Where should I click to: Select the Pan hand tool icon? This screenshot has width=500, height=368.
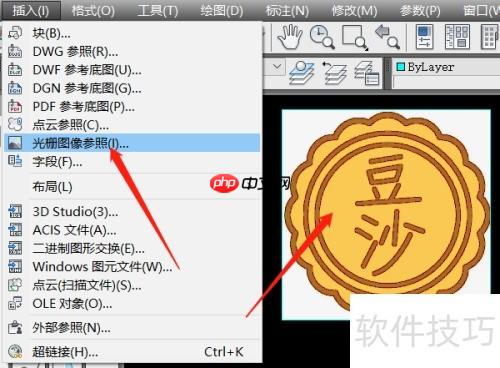click(290, 36)
